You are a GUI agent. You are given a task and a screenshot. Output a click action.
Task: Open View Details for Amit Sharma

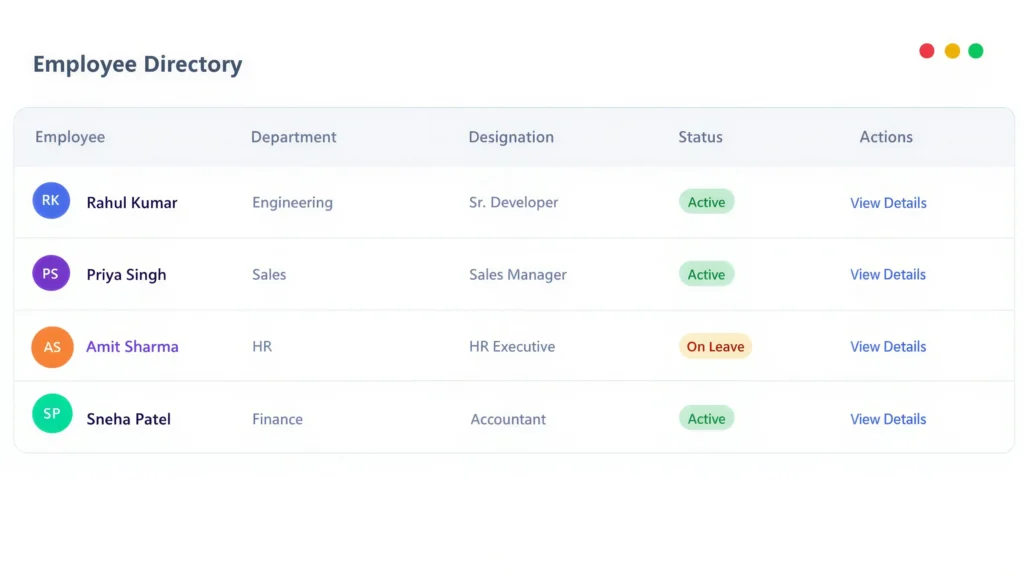888,346
